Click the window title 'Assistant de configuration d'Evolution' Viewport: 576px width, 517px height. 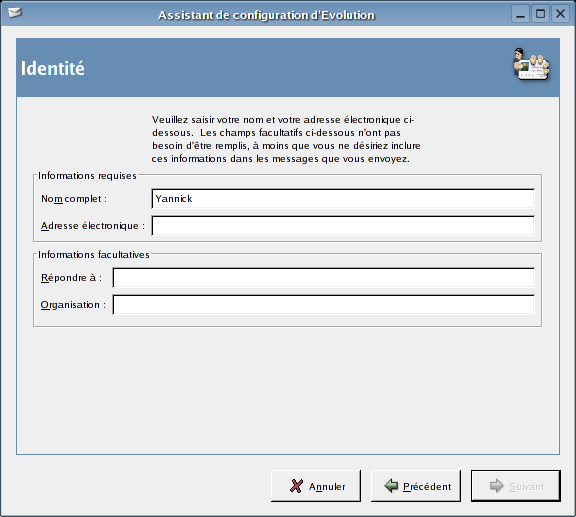266,15
